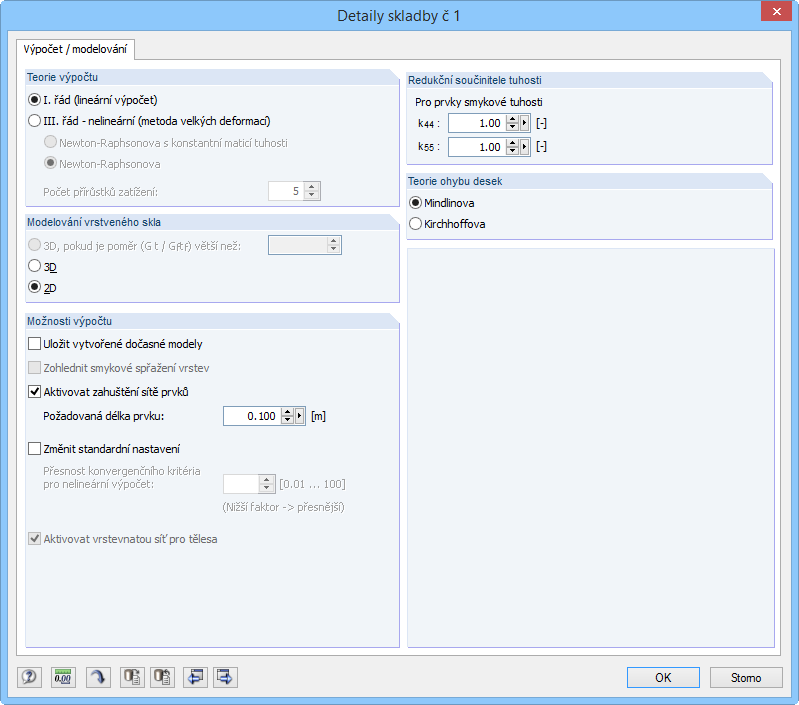Screen dimensions: 799x705
Task: Click the first database save-as-default icon
Action: (132, 677)
